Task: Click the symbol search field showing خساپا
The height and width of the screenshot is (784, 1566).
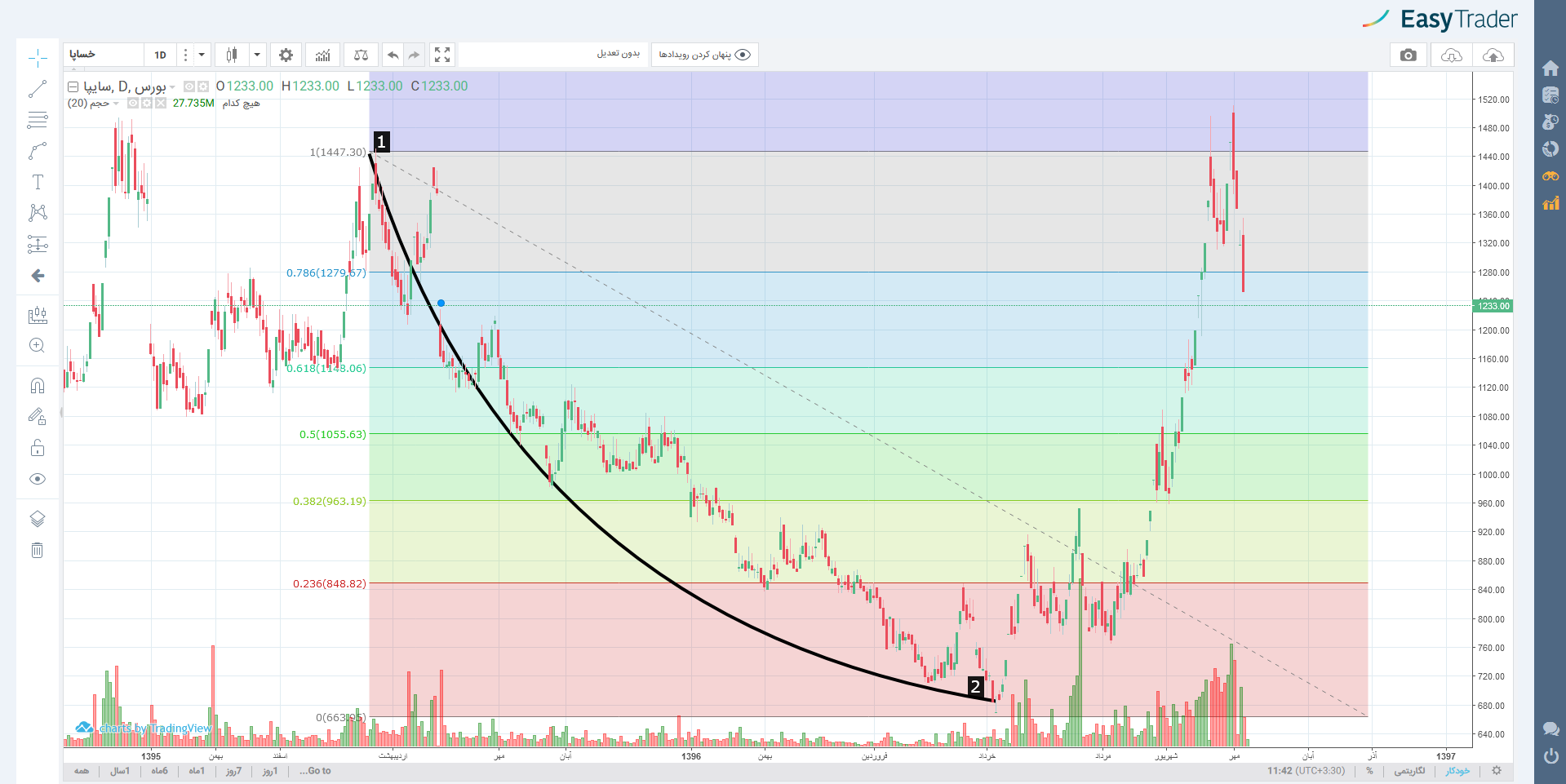Action: coord(104,55)
